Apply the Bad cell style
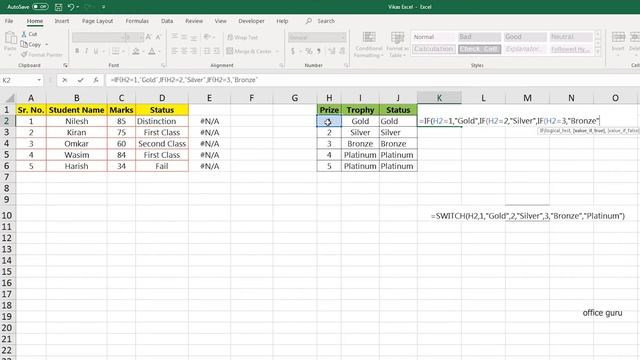640x360 pixels. tap(479, 37)
